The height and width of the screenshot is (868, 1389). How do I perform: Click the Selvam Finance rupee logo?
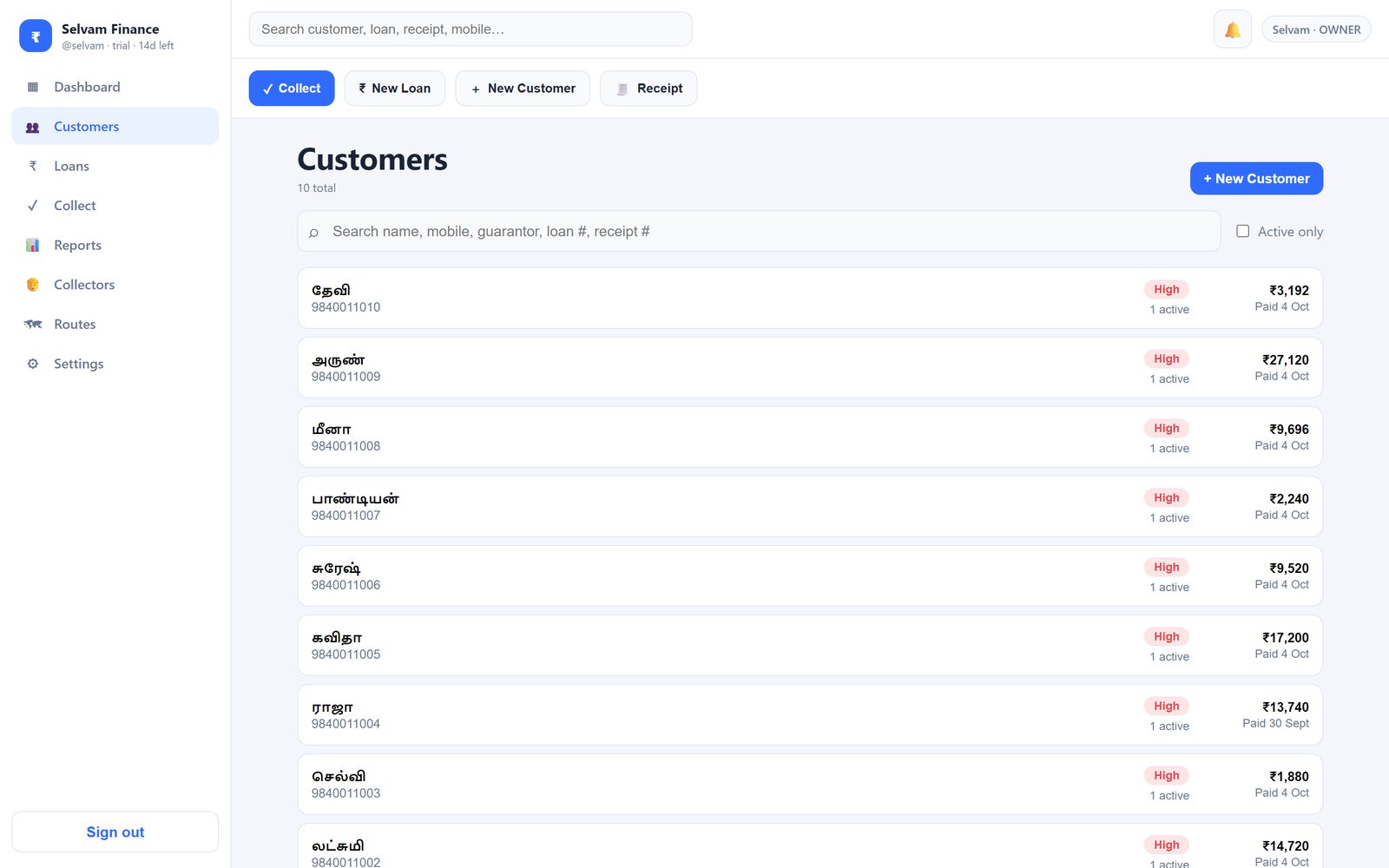[x=36, y=36]
